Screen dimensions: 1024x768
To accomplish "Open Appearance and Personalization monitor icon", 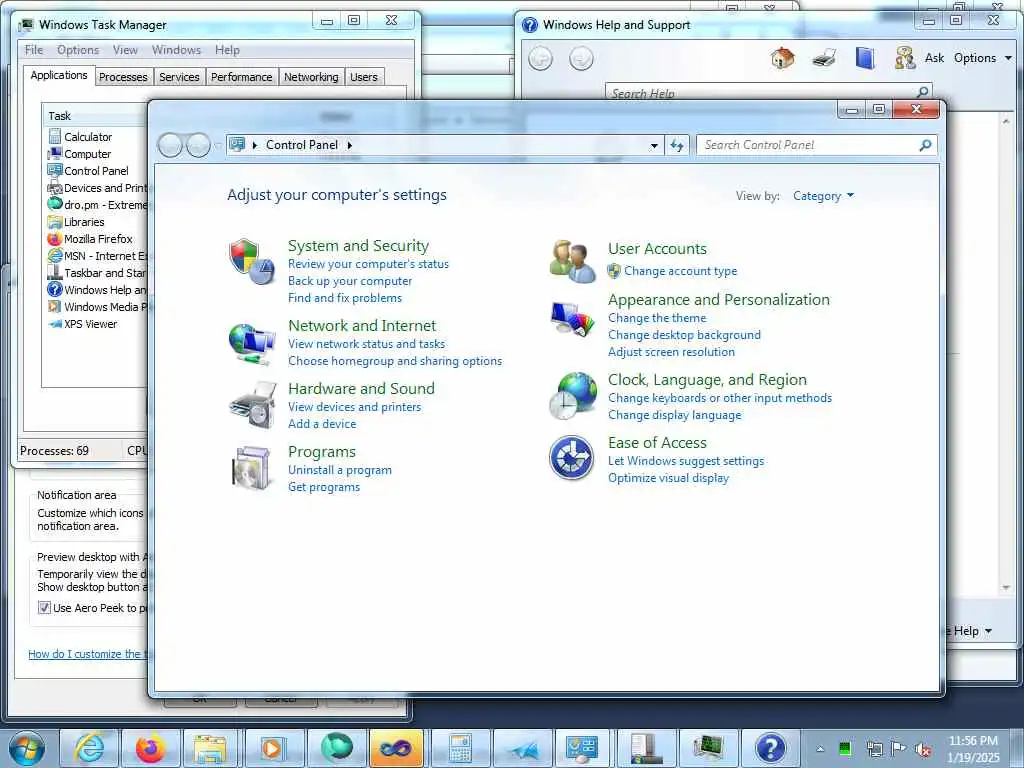I will [572, 319].
